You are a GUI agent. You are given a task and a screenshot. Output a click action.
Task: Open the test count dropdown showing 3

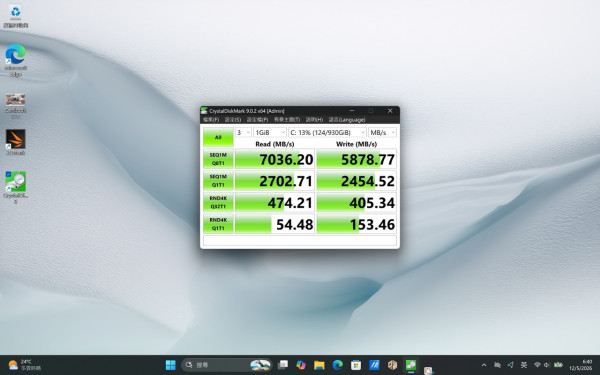243,132
